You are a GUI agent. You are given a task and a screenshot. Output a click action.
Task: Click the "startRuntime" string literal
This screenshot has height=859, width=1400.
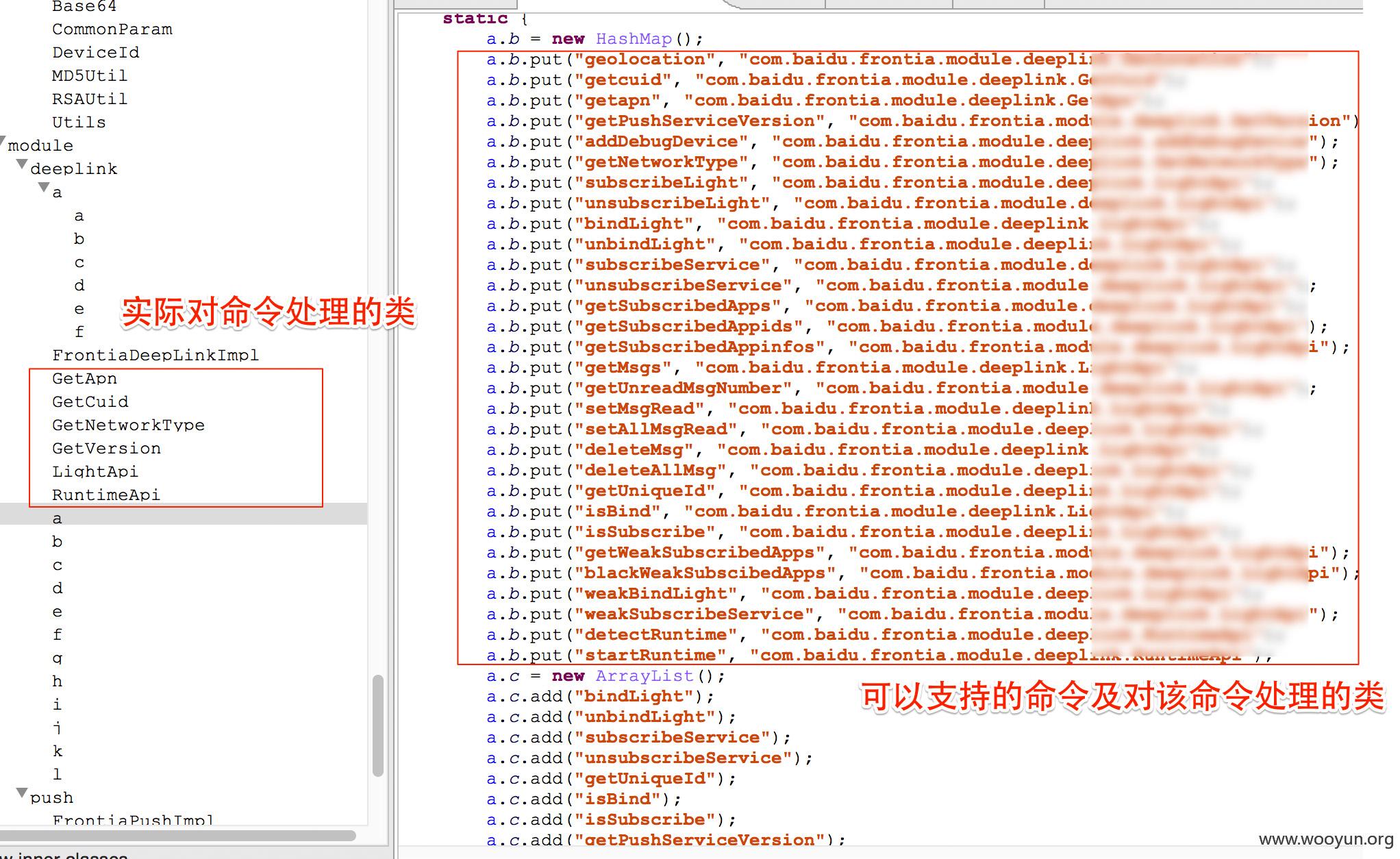pyautogui.click(x=650, y=656)
